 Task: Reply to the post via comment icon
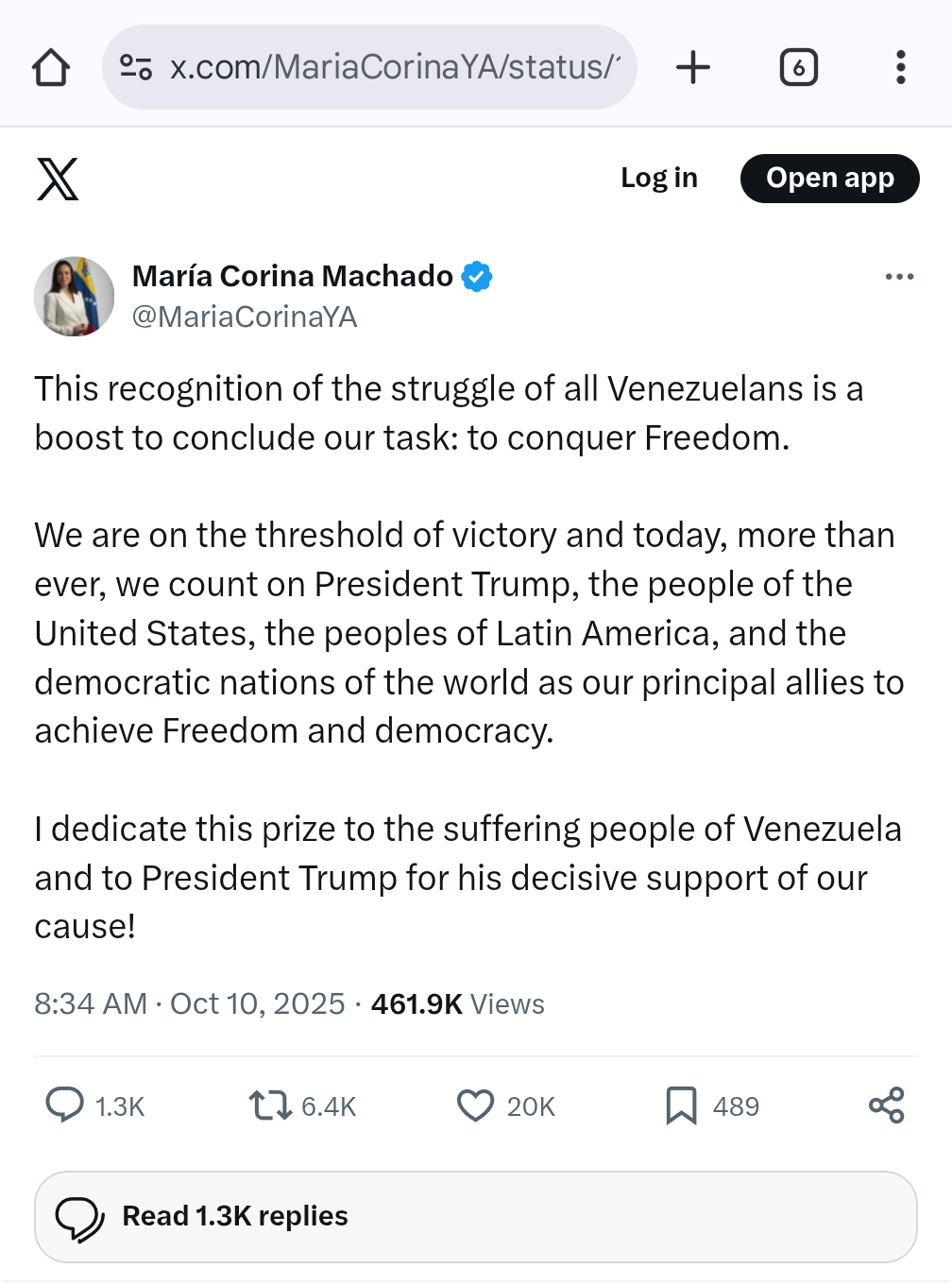[x=65, y=1105]
